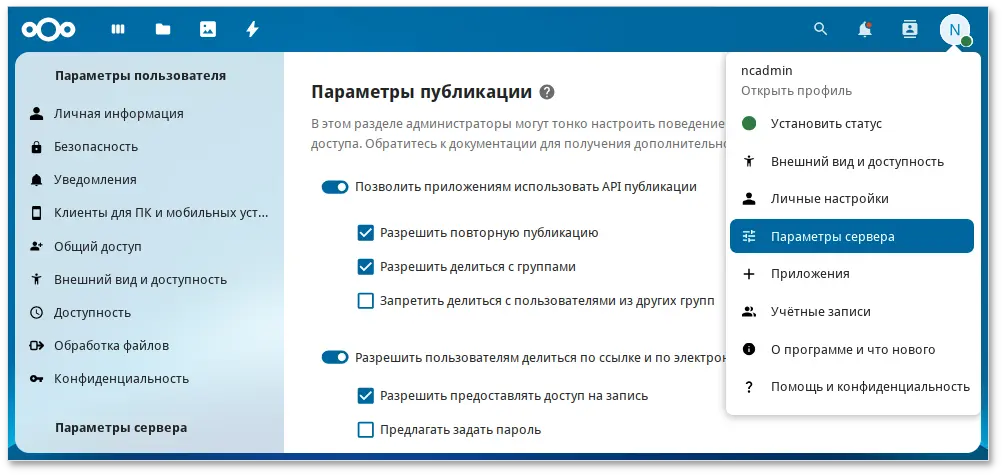Go to Безопасность settings section

[149, 147]
